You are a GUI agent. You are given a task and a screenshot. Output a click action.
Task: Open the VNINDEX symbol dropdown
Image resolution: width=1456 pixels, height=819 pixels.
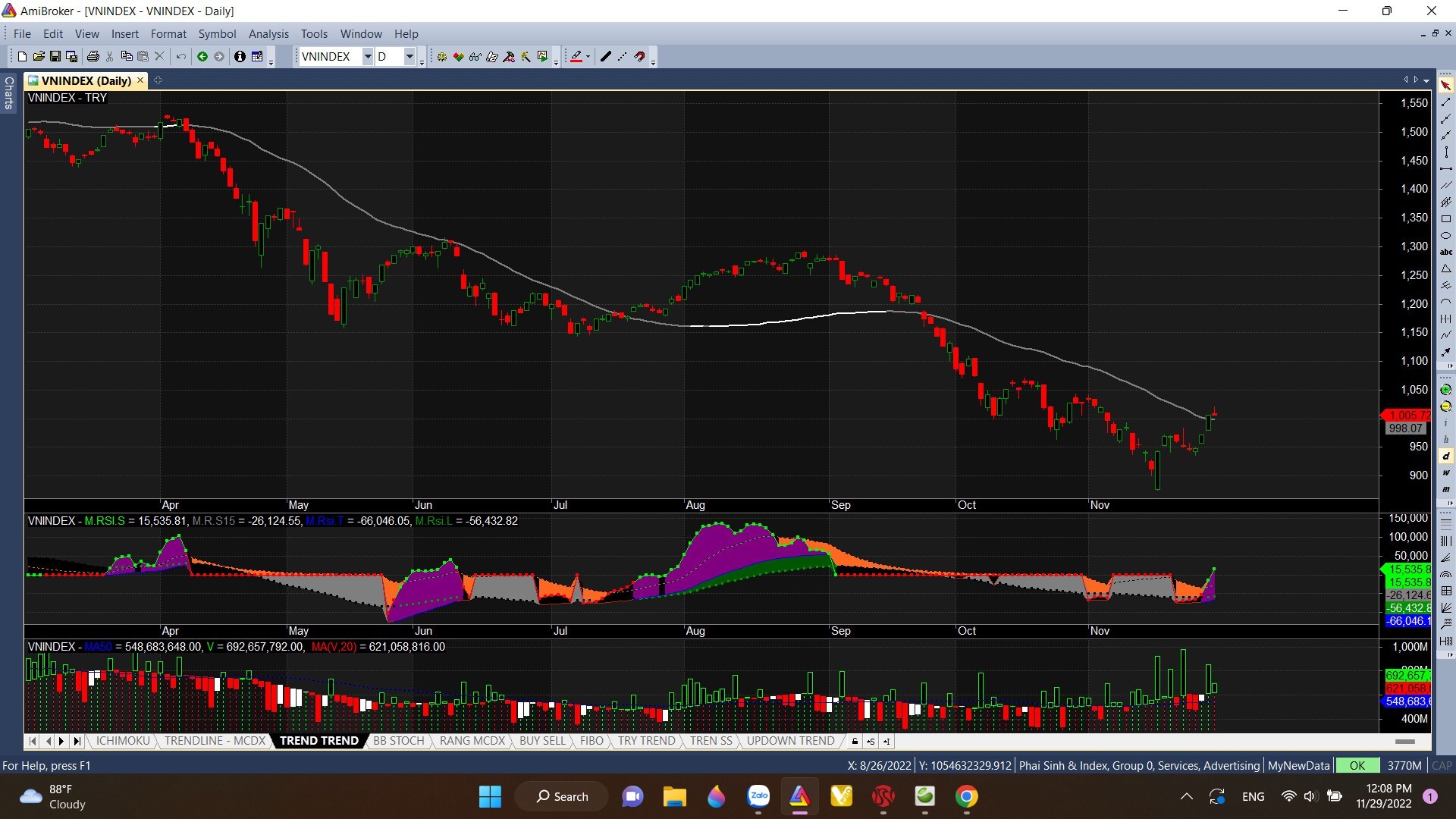[x=368, y=57]
